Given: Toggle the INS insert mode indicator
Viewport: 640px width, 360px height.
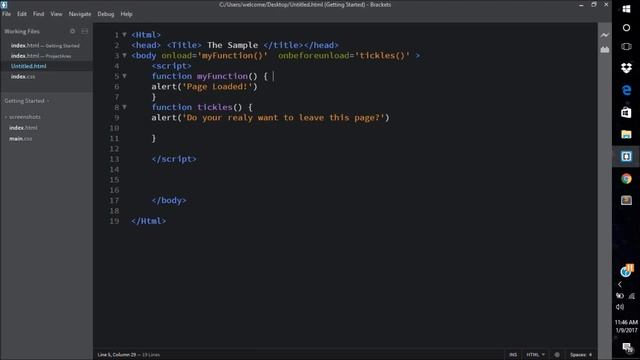Looking at the screenshot, I should 513,355.
